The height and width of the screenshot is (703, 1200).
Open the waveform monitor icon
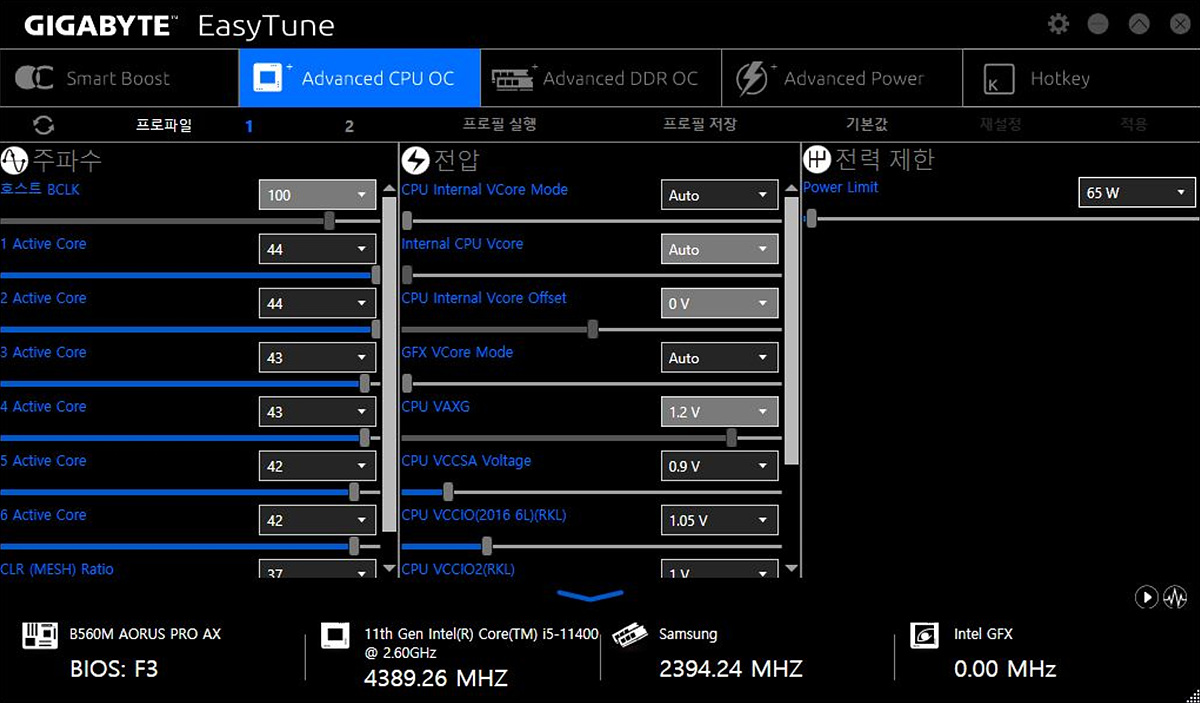[1175, 597]
